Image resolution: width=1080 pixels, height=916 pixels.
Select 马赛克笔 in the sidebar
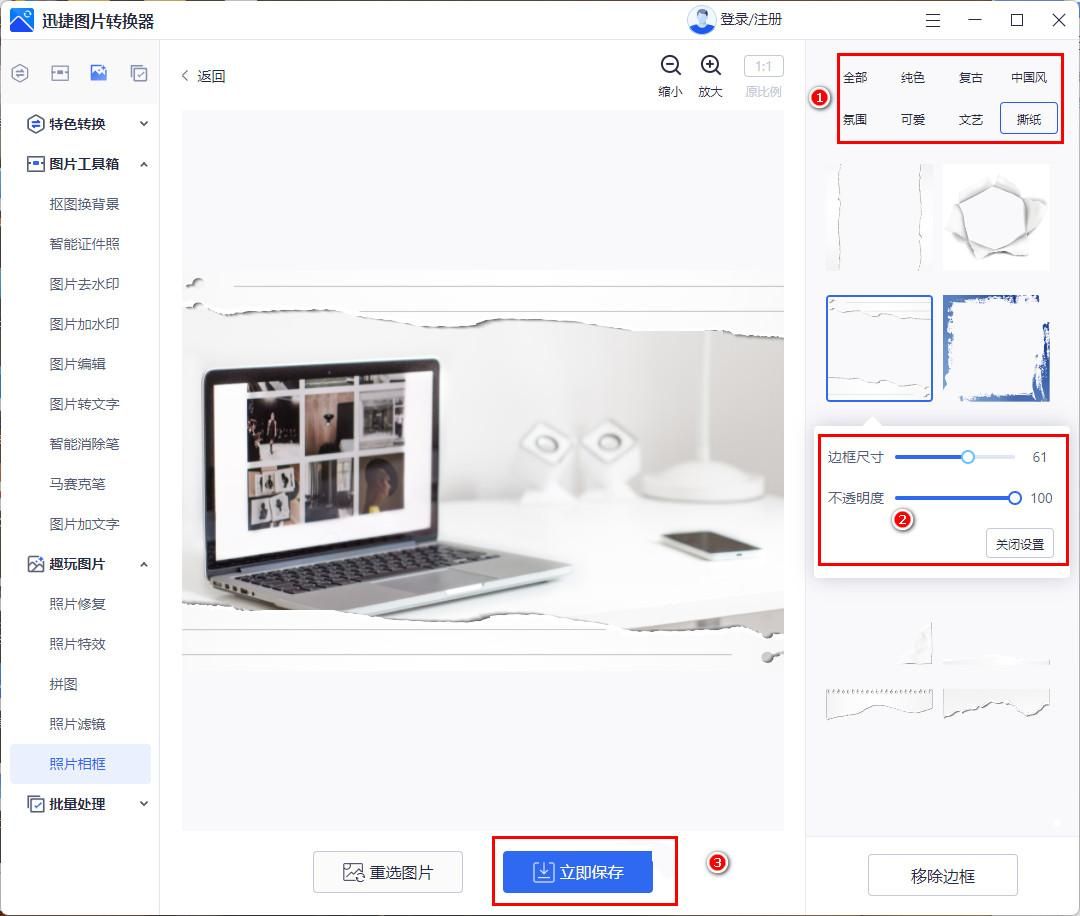coord(77,483)
